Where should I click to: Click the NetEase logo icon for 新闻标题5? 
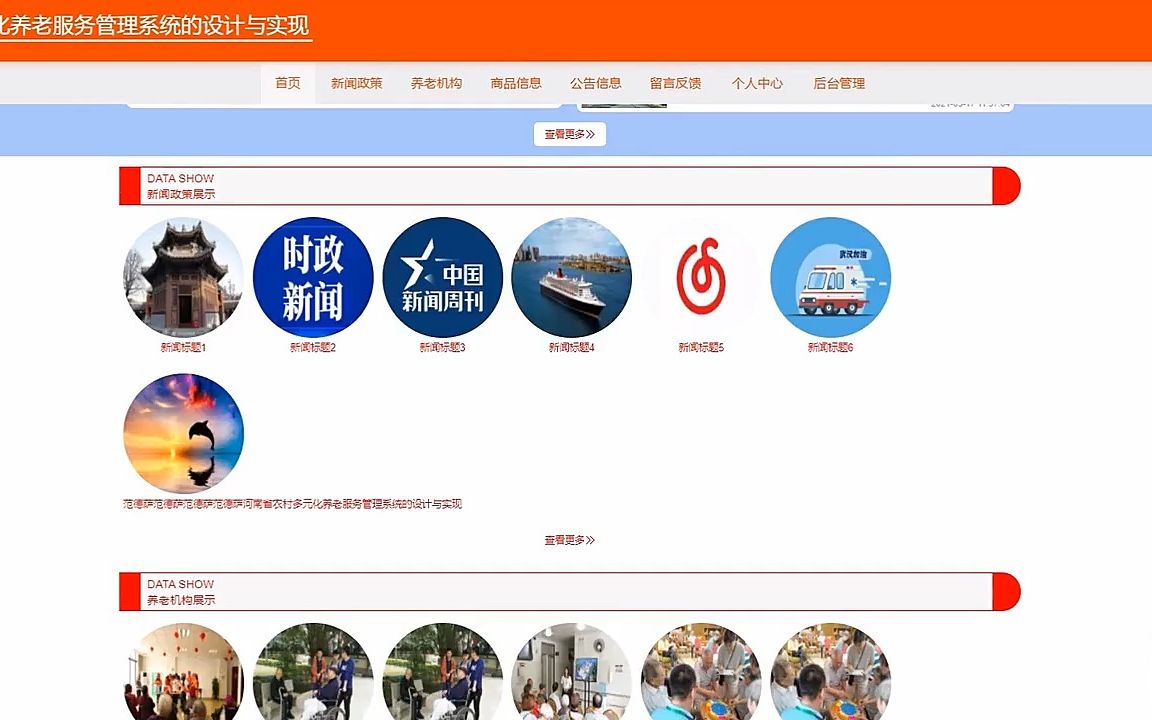700,277
